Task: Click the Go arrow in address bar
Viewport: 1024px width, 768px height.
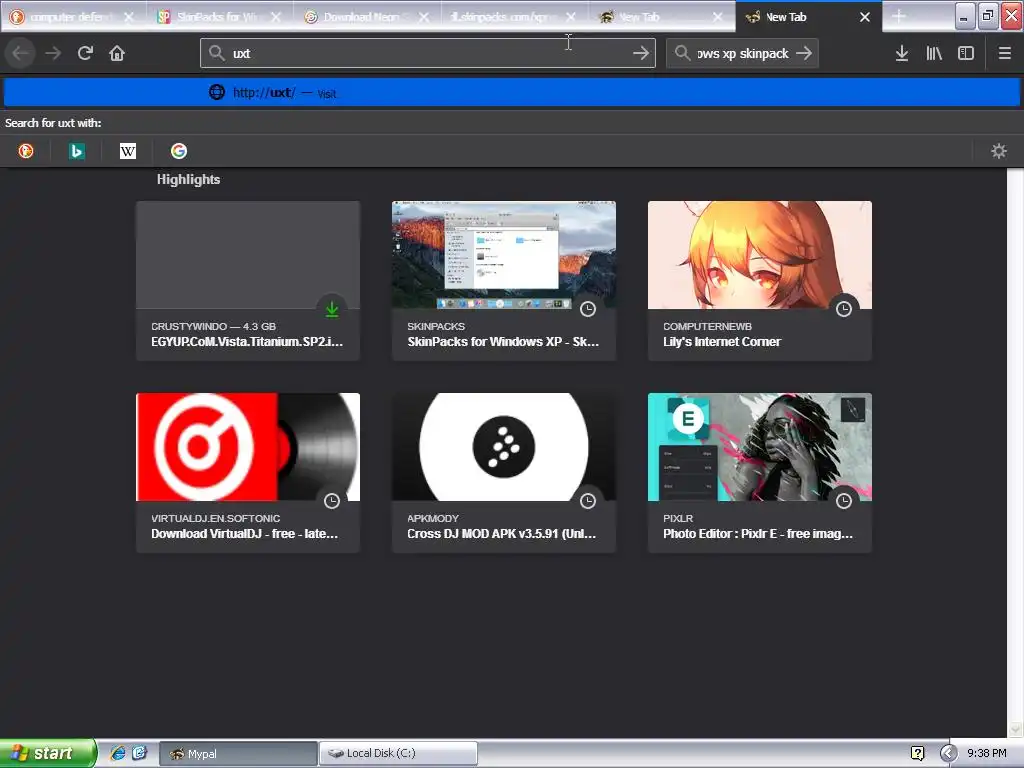Action: [x=641, y=53]
